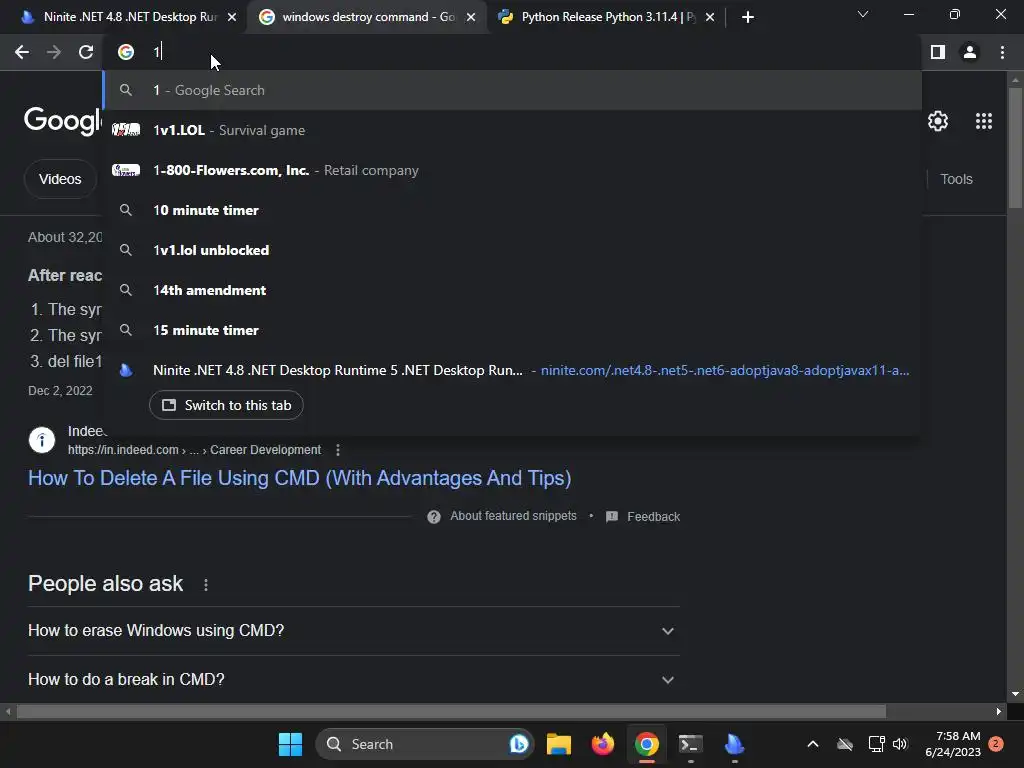Switch to Python Release 3.11.4 tab
Screen dimensions: 1024x768
[604, 17]
